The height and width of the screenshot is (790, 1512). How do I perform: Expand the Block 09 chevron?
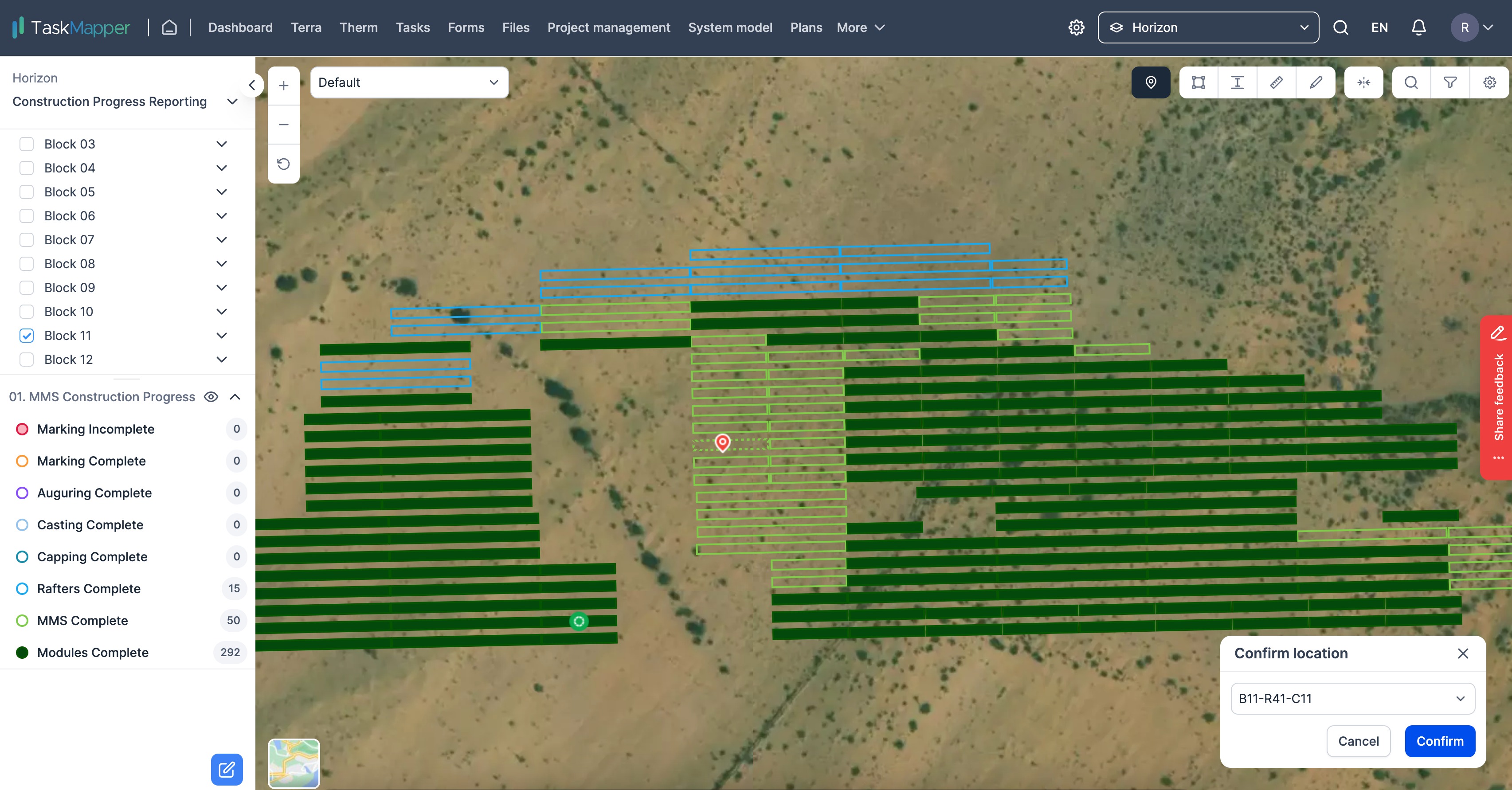pos(221,288)
